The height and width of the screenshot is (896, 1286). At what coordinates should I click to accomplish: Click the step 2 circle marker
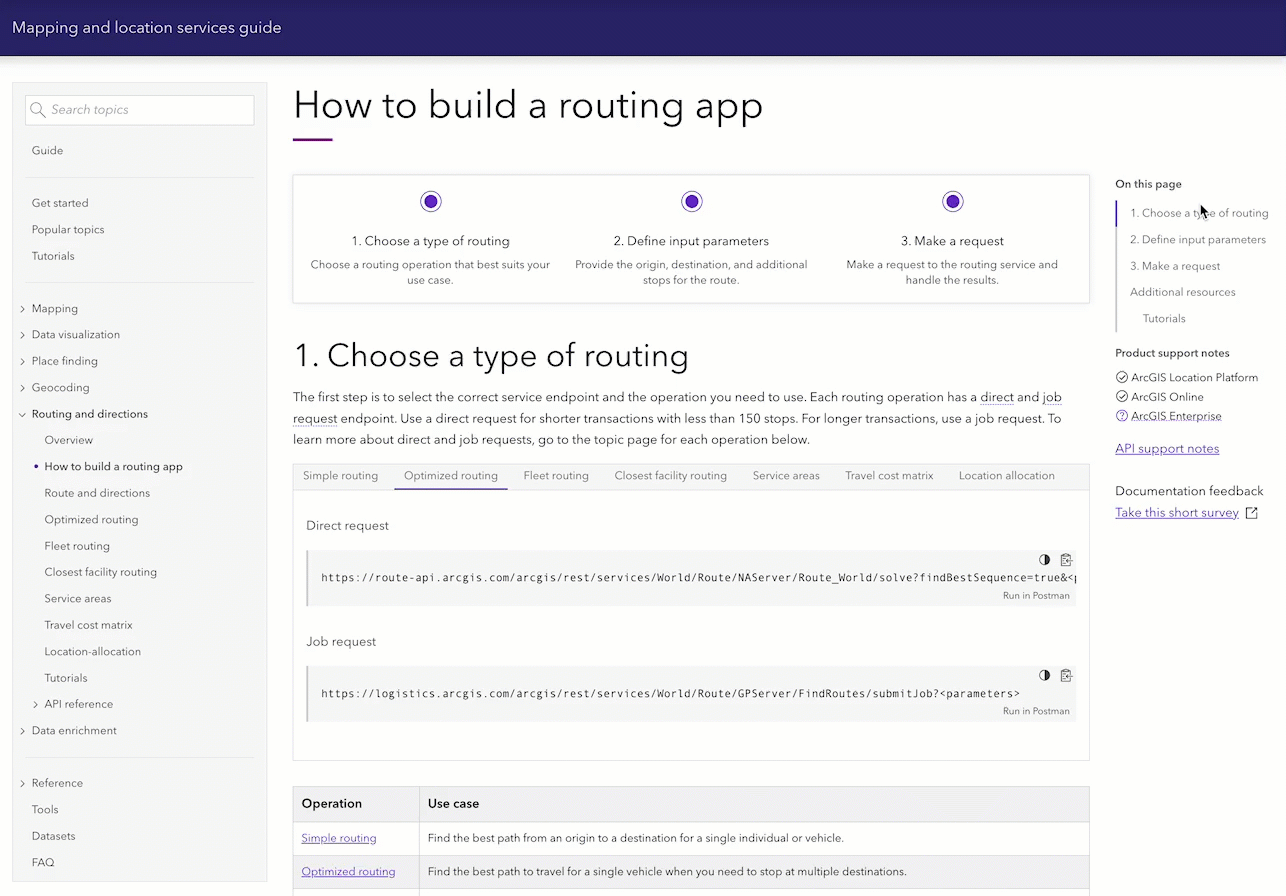(691, 202)
